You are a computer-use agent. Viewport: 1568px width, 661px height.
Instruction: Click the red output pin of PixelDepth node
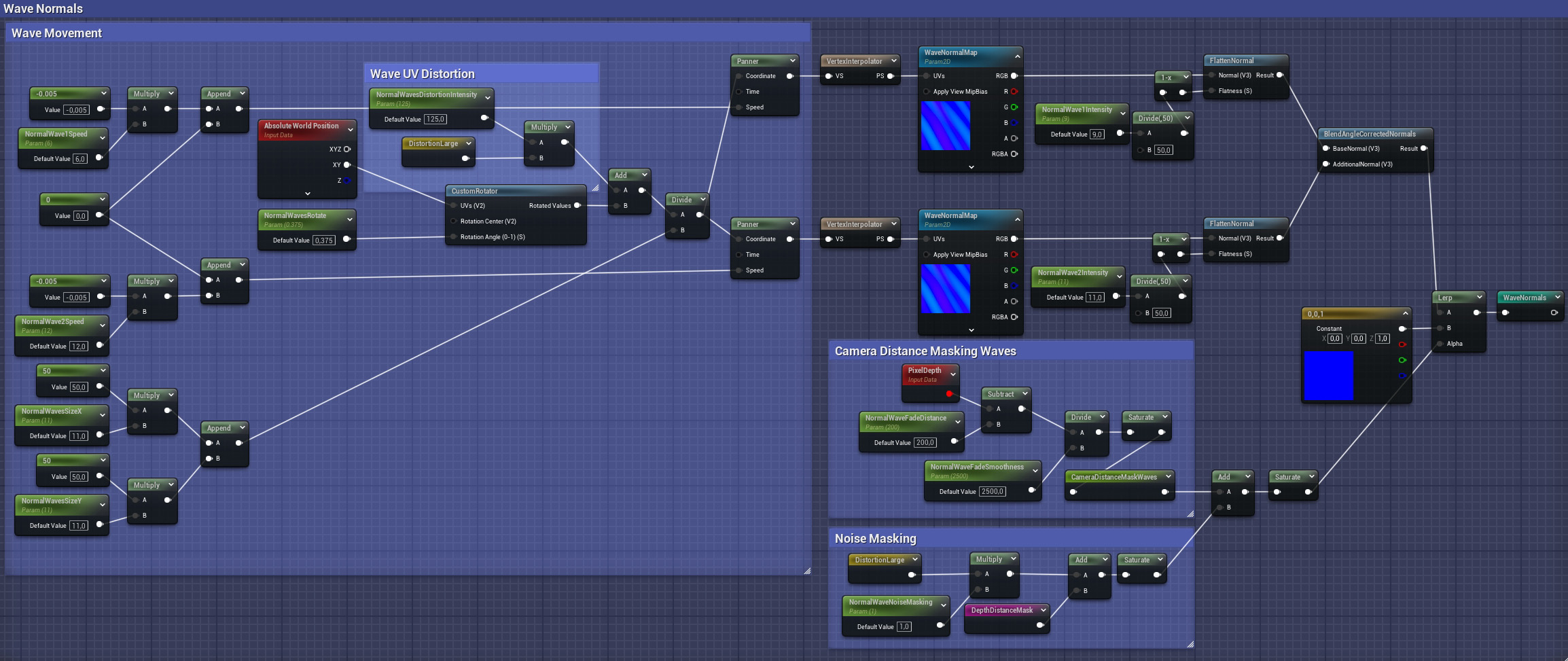click(949, 394)
